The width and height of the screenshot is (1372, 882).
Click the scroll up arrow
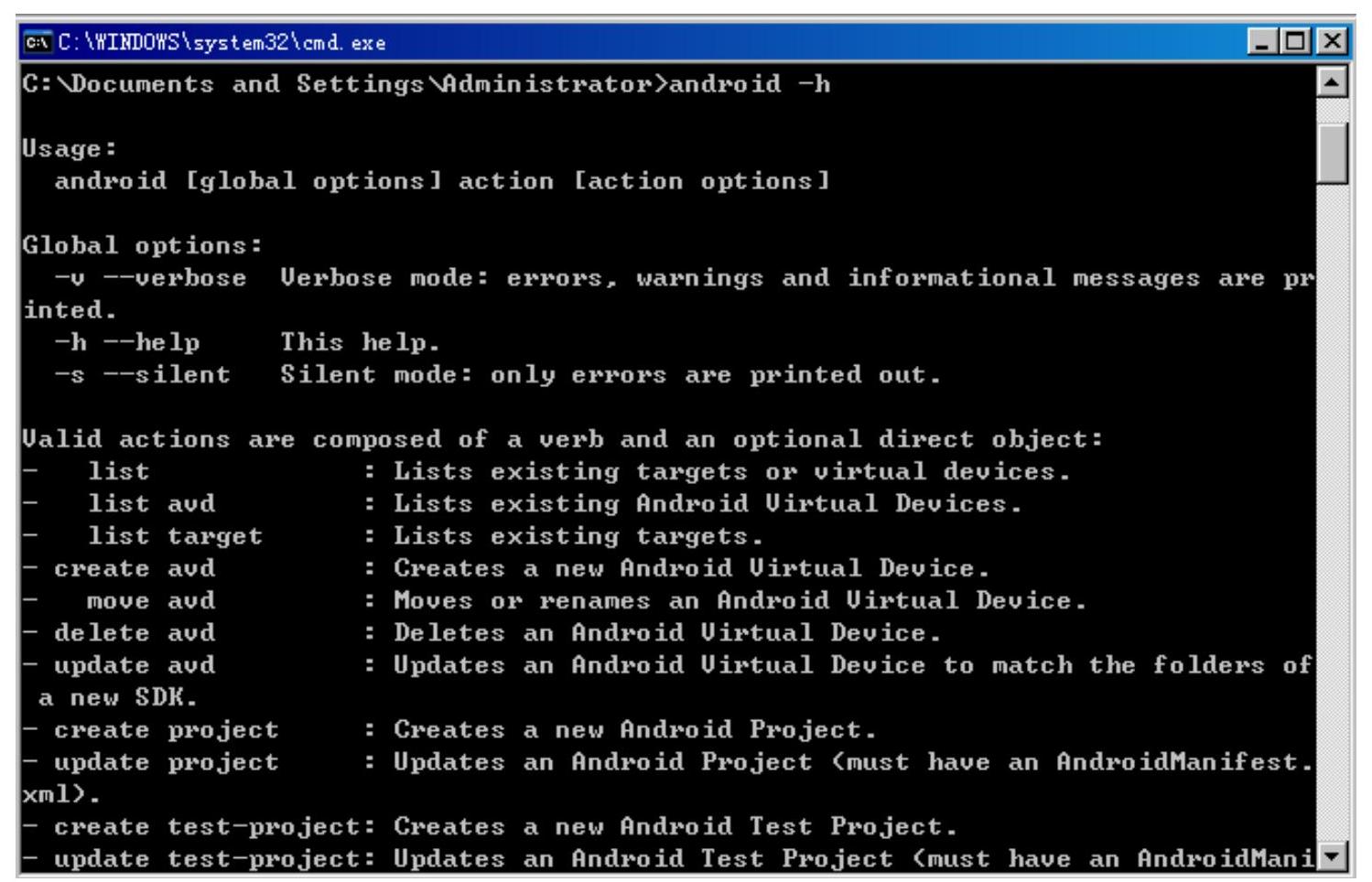point(1332,83)
